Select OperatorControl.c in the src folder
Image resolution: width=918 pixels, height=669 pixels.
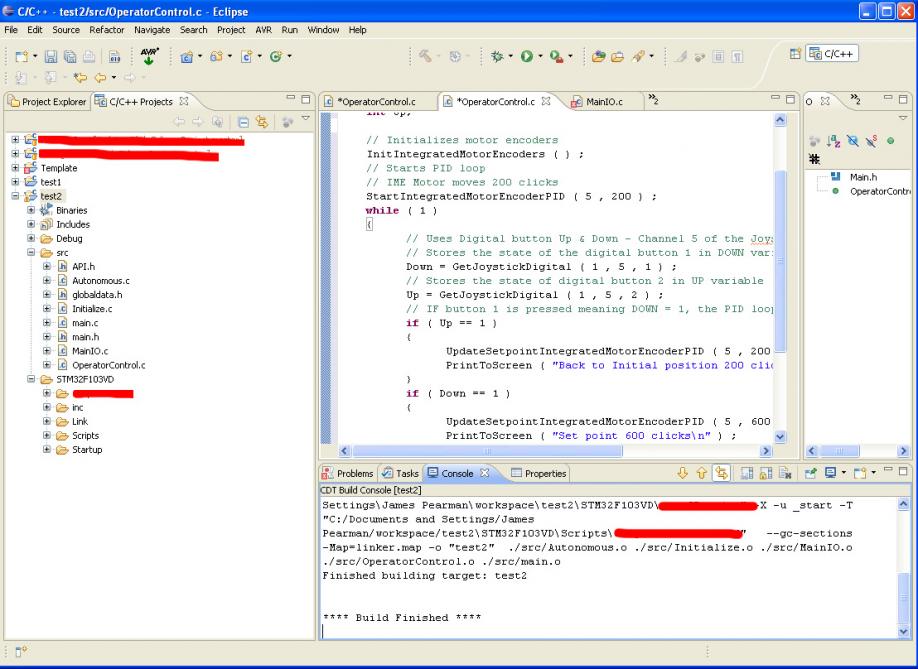(x=108, y=365)
